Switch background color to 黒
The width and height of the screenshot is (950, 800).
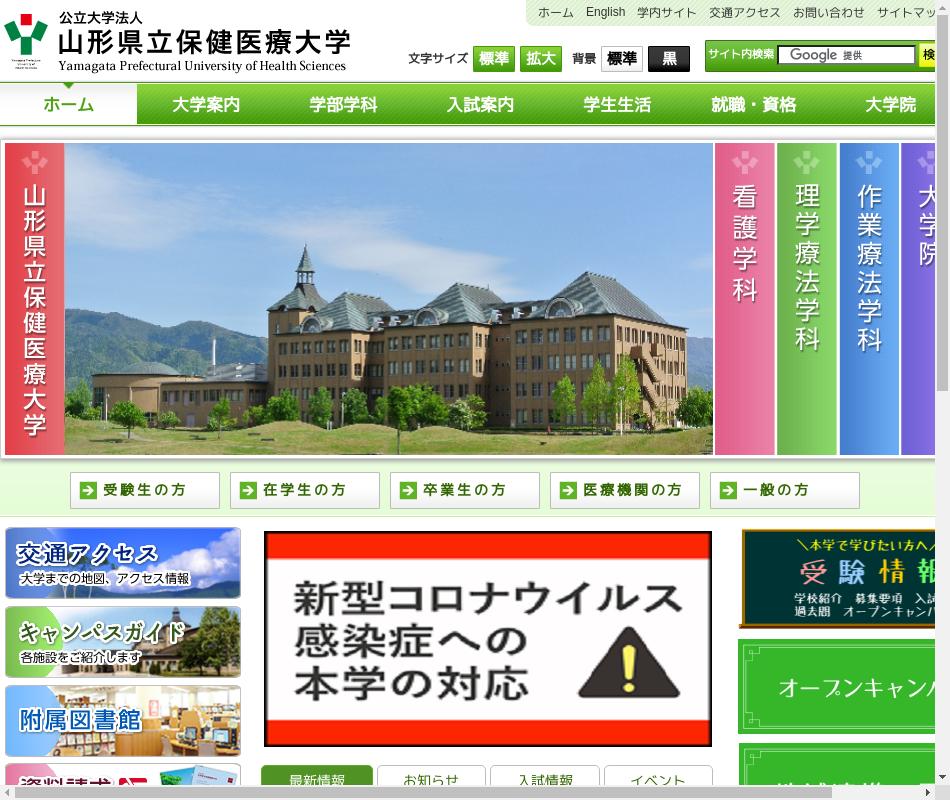coord(668,59)
